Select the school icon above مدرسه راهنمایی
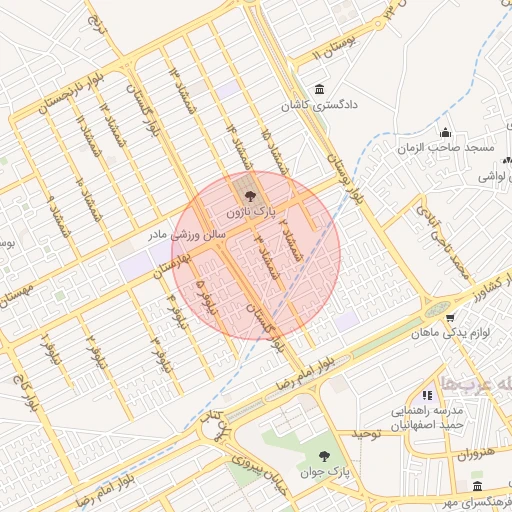This screenshot has width=512, height=512. coord(427,395)
